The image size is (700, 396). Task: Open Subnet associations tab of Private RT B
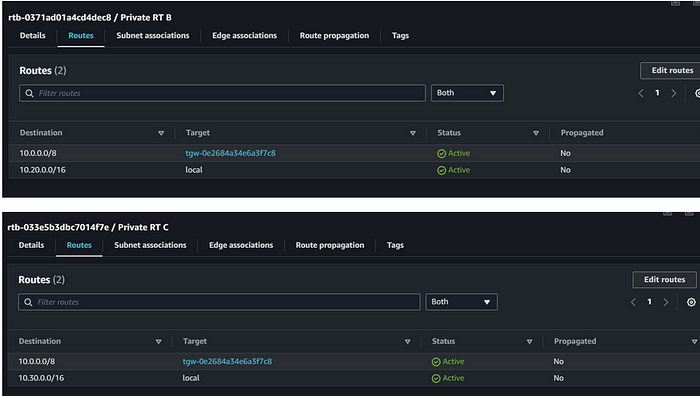(153, 35)
